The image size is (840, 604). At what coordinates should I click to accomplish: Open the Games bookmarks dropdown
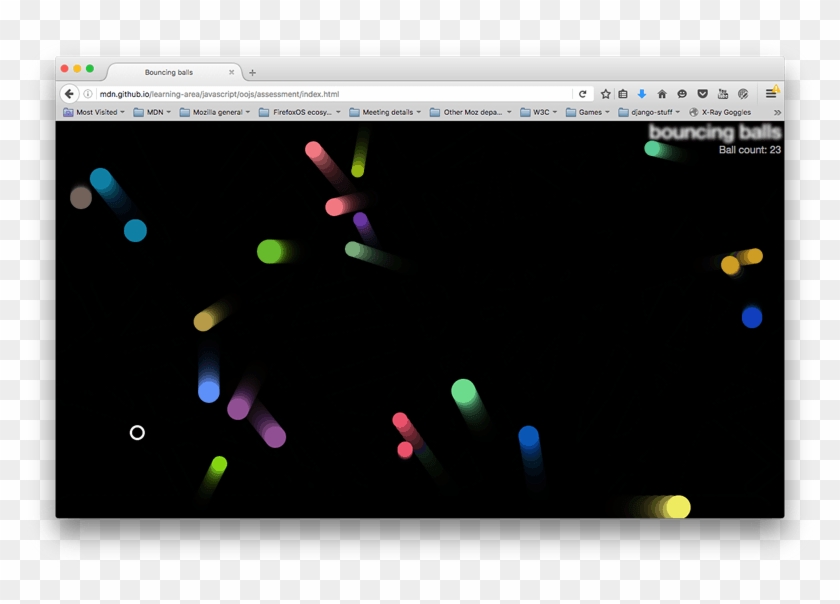[x=587, y=112]
